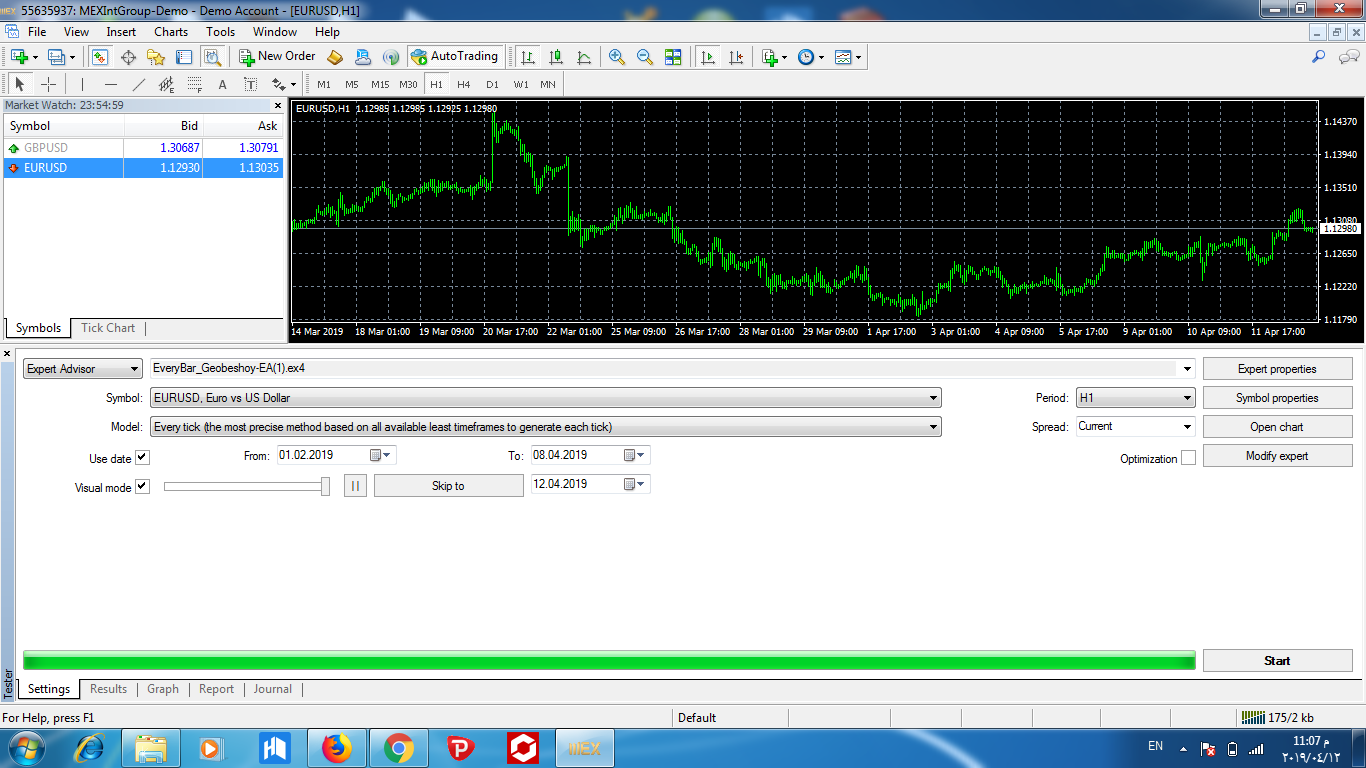The image size is (1366, 768).
Task: Select the horizontal line drawing tool
Action: pos(111,84)
